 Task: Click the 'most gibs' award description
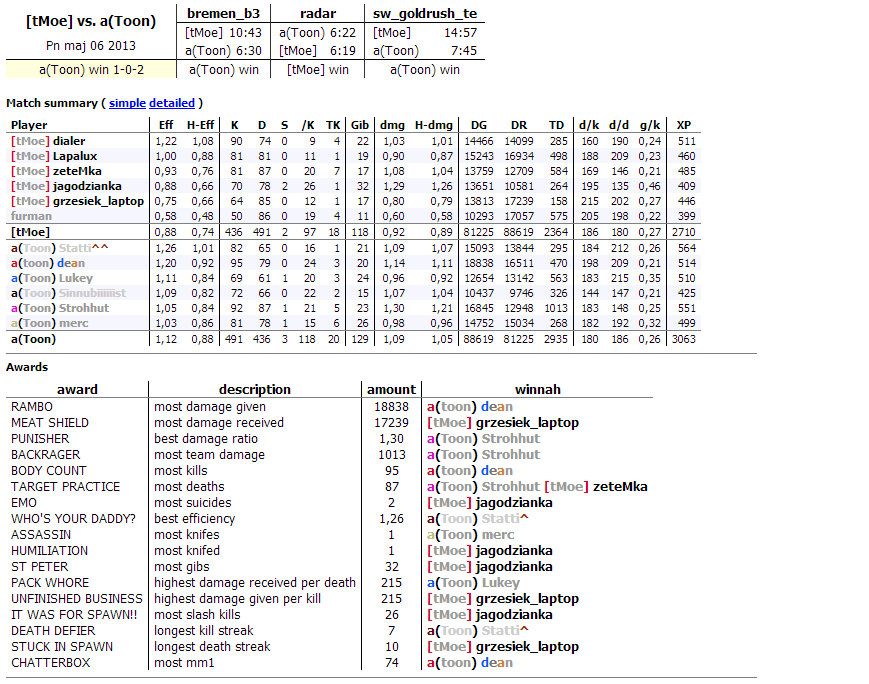point(184,567)
